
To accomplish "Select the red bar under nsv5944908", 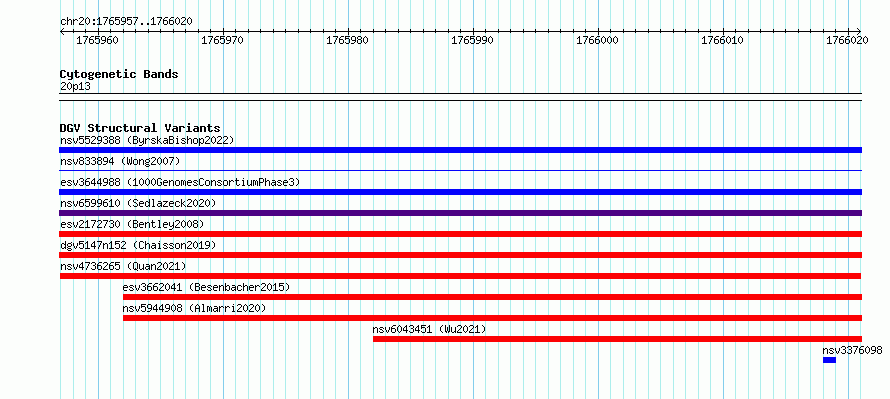I will tap(492, 318).
